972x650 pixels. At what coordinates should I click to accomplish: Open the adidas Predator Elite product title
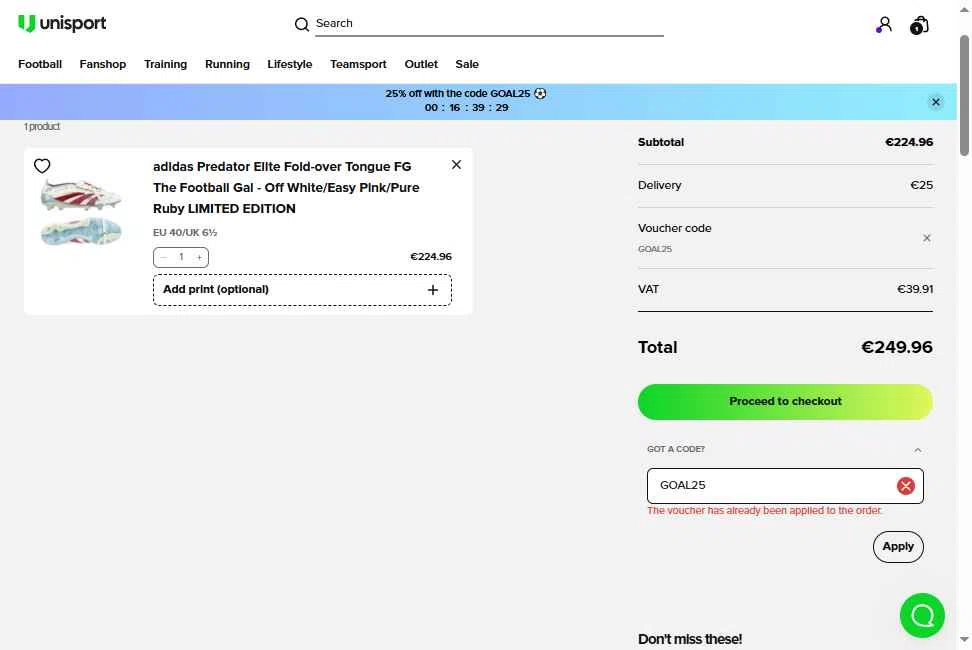286,188
